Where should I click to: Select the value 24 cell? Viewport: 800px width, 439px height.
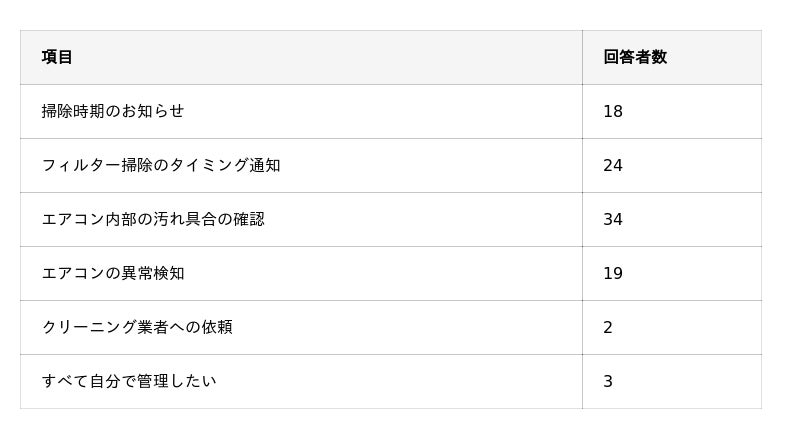pos(672,165)
